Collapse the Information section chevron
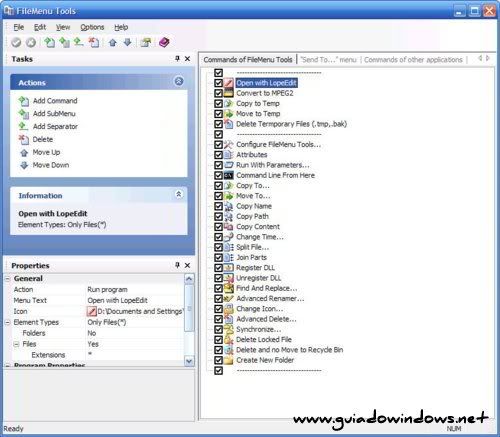 179,194
